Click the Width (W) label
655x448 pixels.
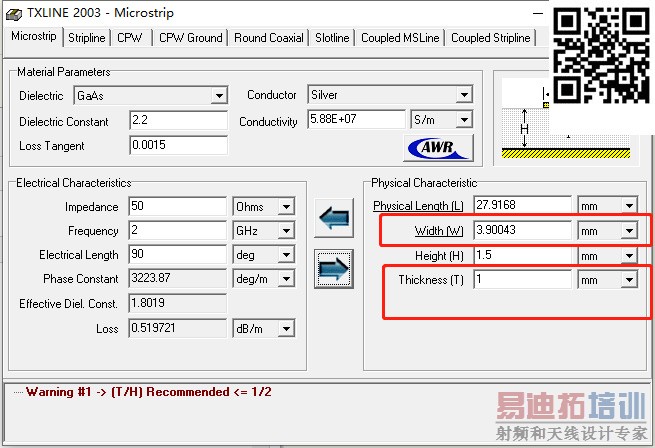439,231
